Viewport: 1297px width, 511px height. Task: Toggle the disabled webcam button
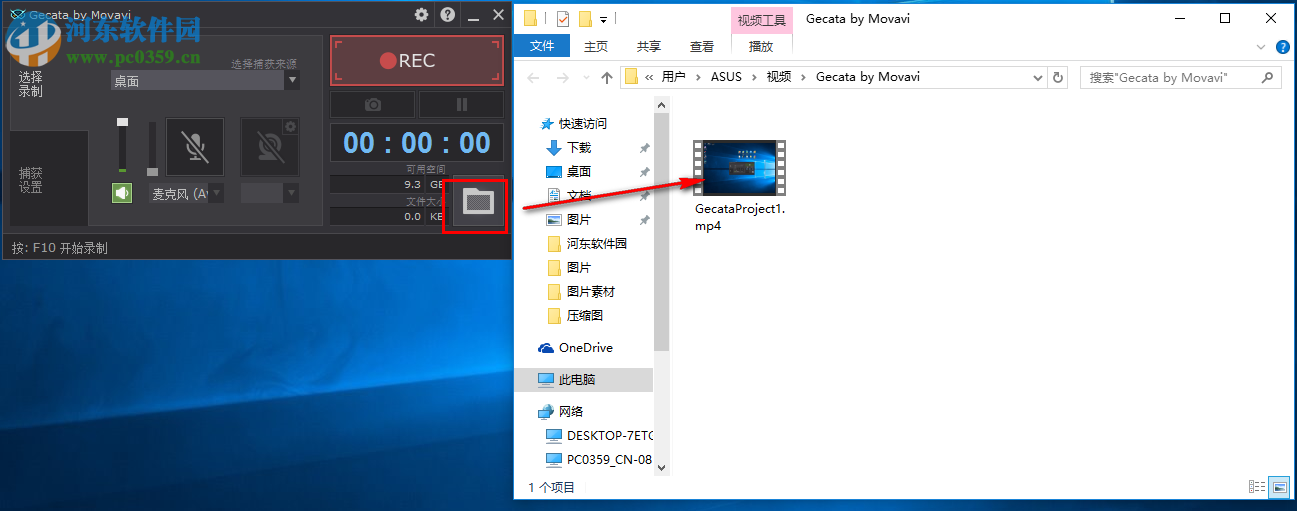tap(269, 147)
